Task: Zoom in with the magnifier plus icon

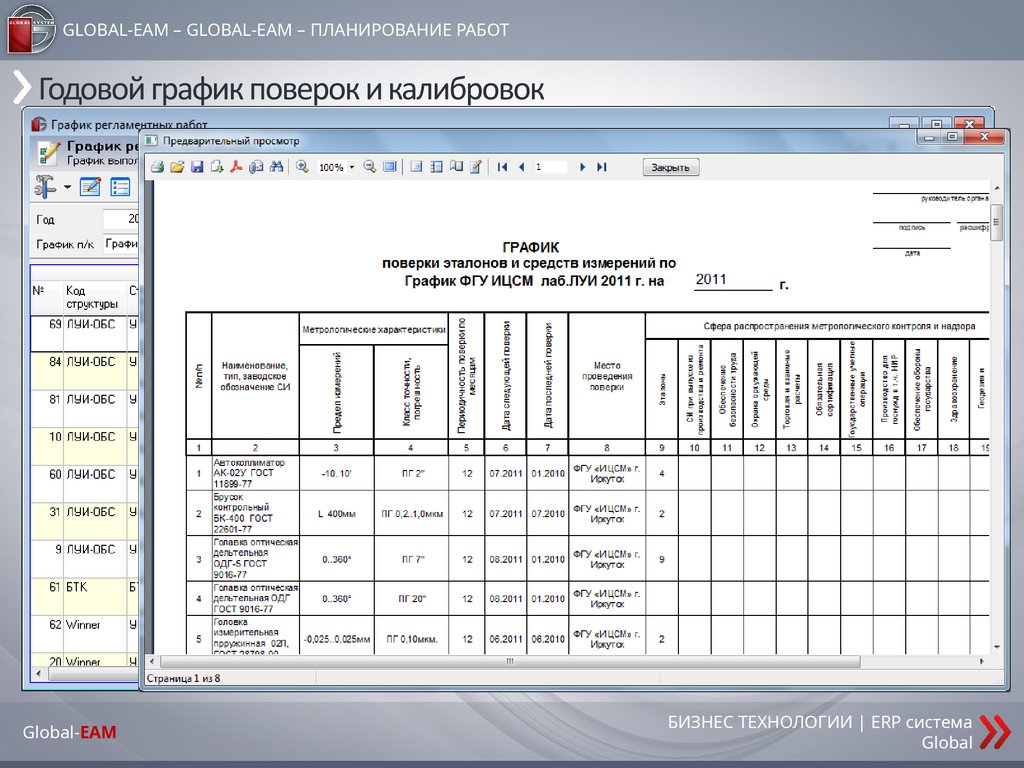Action: click(x=302, y=167)
